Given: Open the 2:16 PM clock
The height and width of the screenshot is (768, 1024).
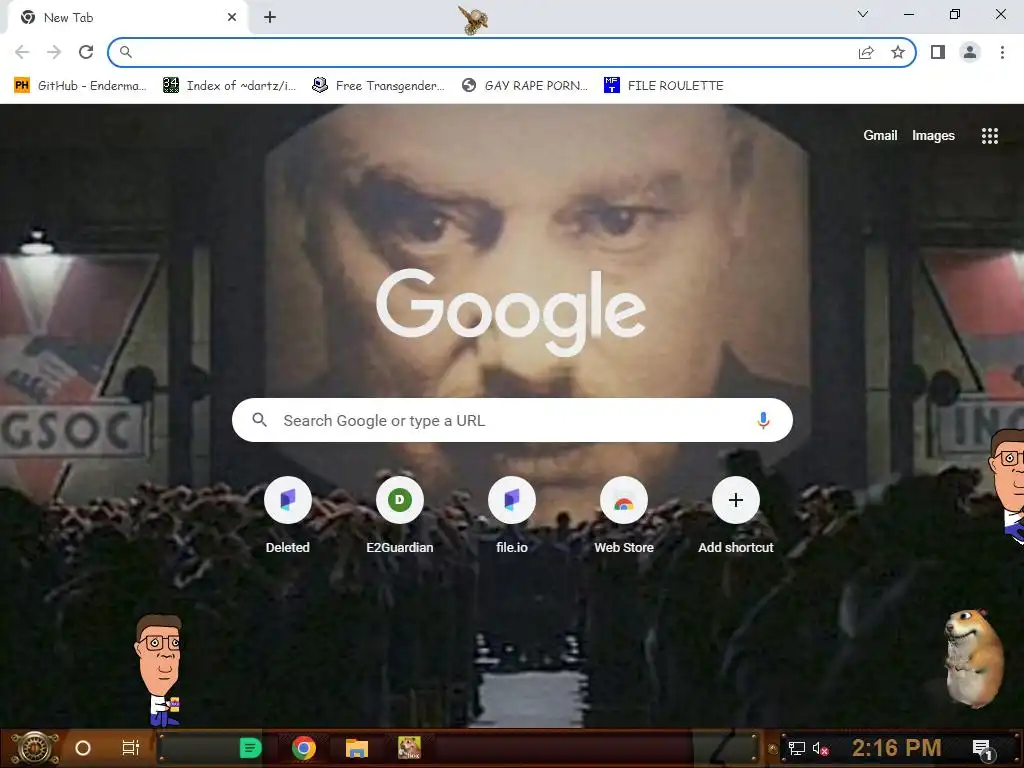Looking at the screenshot, I should 897,748.
